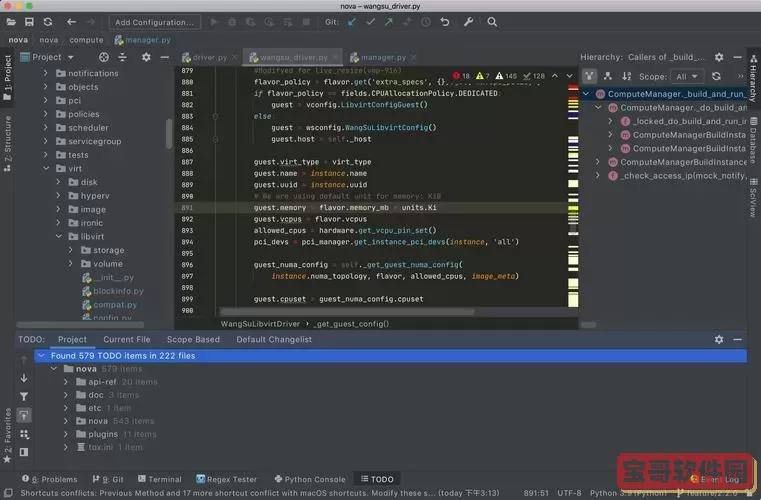Toggle the Database side tab
This screenshot has height=500, width=761.
tap(753, 141)
